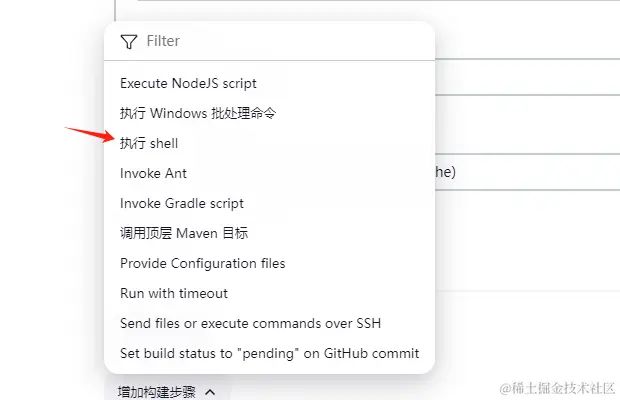Viewport: 620px width, 400px height.
Task: Select the 执行 shell build step
Action: [x=269, y=143]
